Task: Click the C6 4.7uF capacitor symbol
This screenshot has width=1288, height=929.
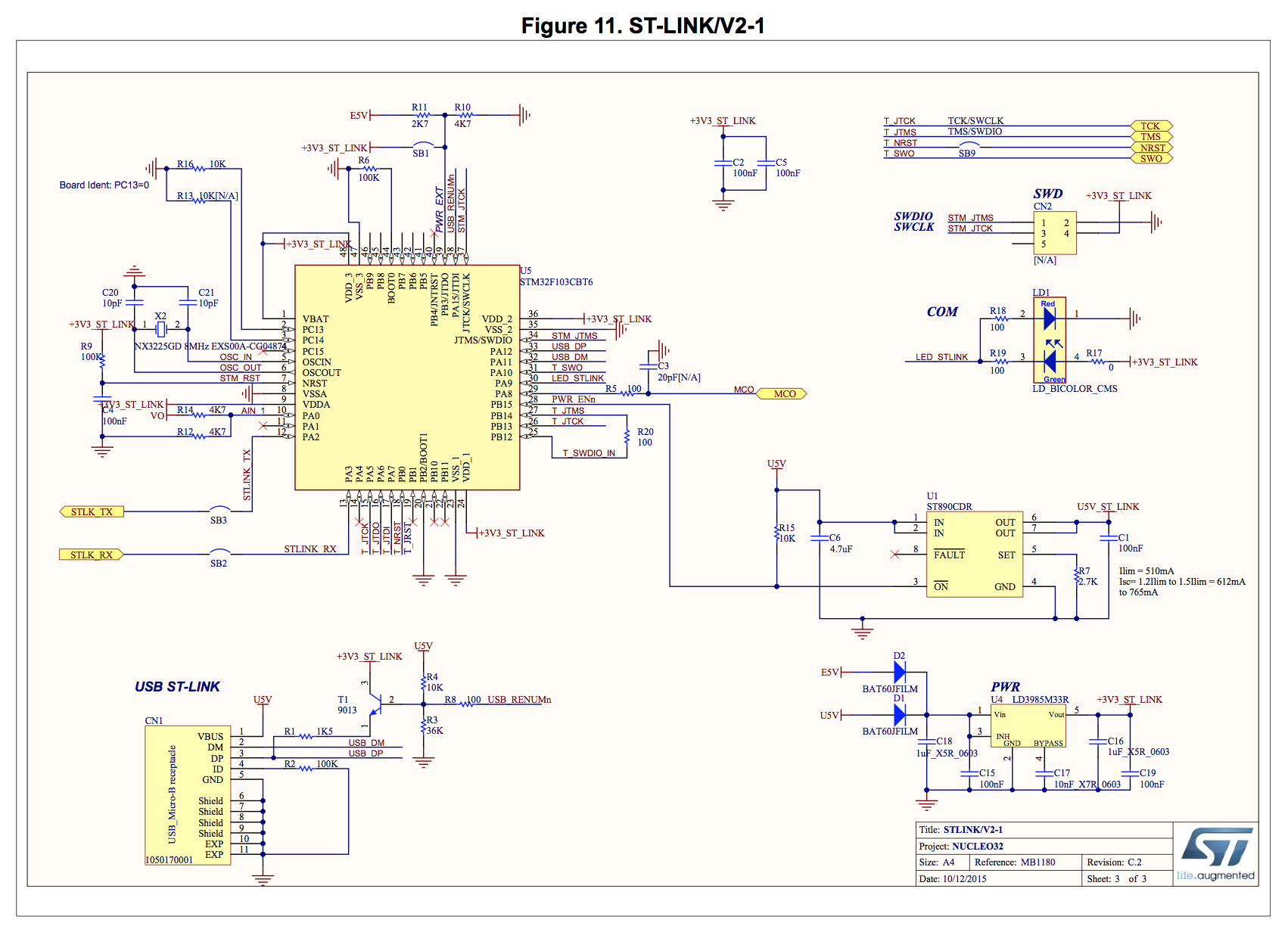Action: 819,538
